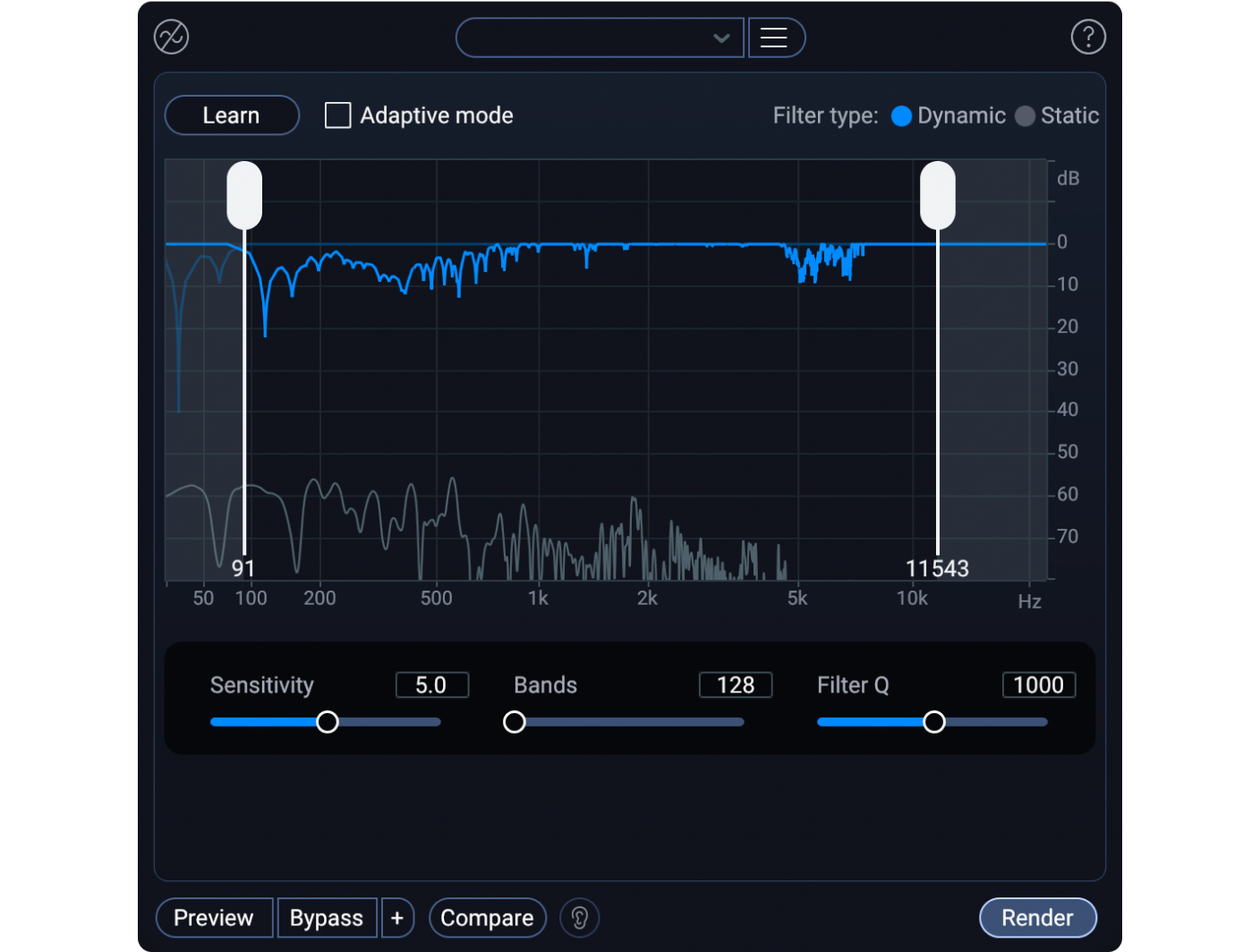The width and height of the screenshot is (1260, 952).
Task: Open the hamburger options menu
Action: pos(775,38)
